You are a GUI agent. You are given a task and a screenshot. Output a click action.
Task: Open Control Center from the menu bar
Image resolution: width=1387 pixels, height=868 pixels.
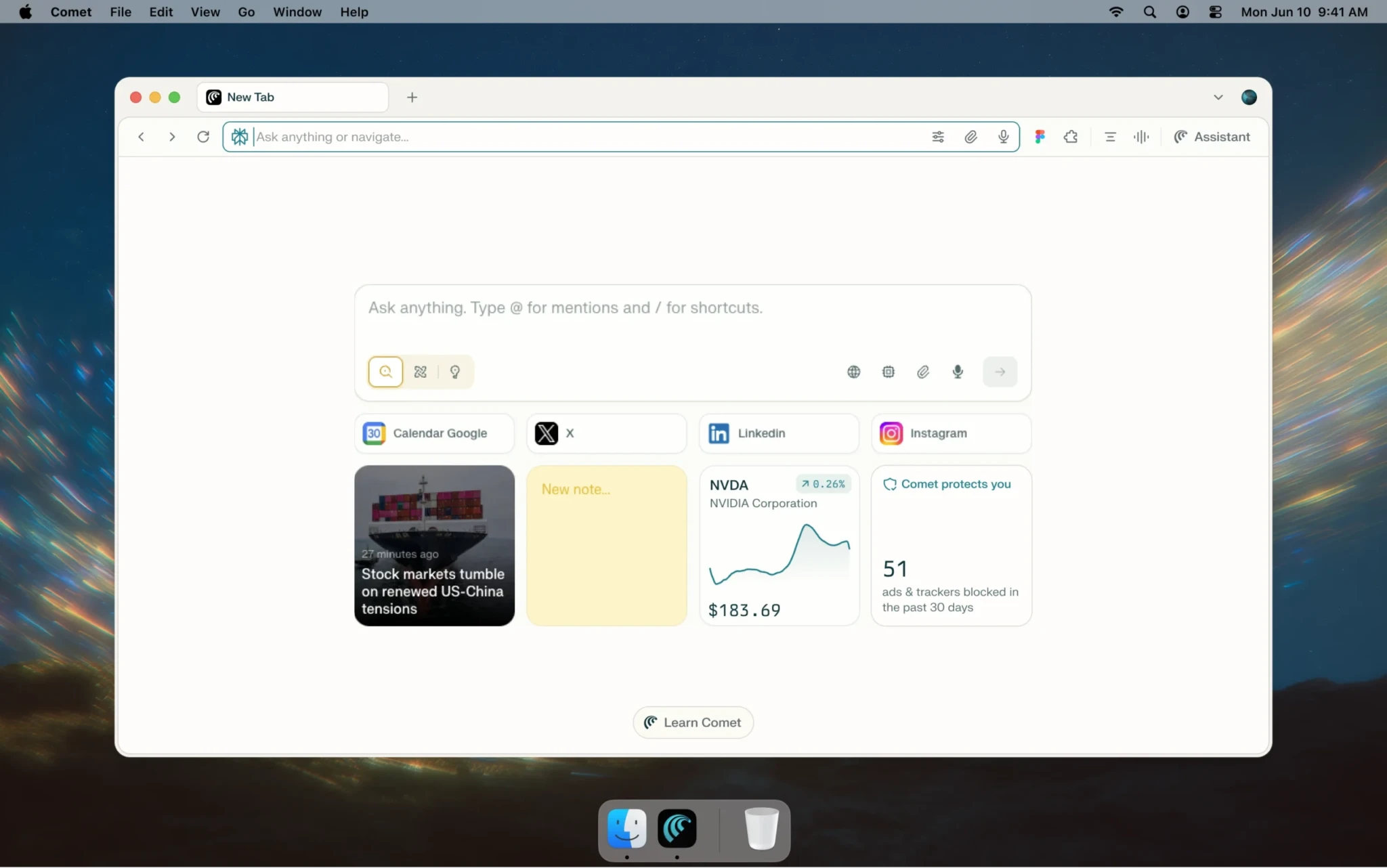coord(1215,12)
